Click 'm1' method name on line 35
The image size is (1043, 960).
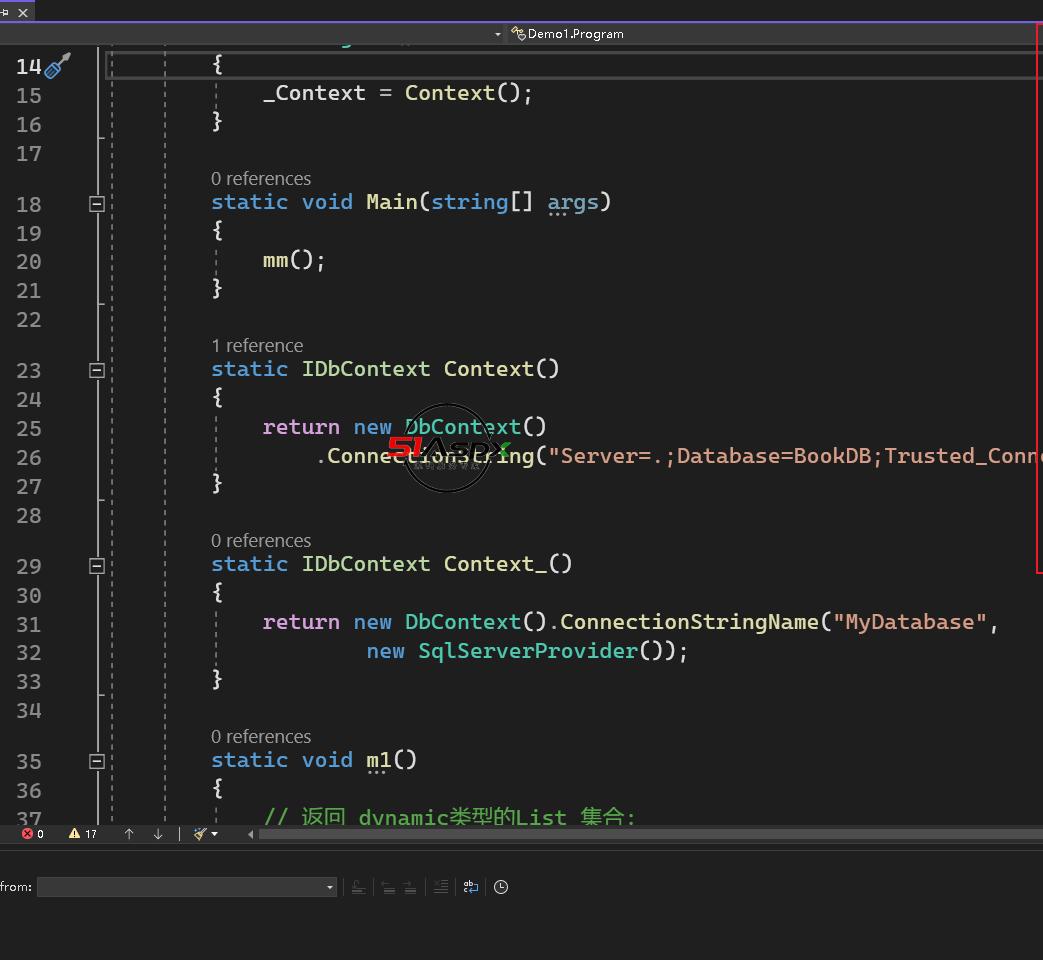point(378,760)
